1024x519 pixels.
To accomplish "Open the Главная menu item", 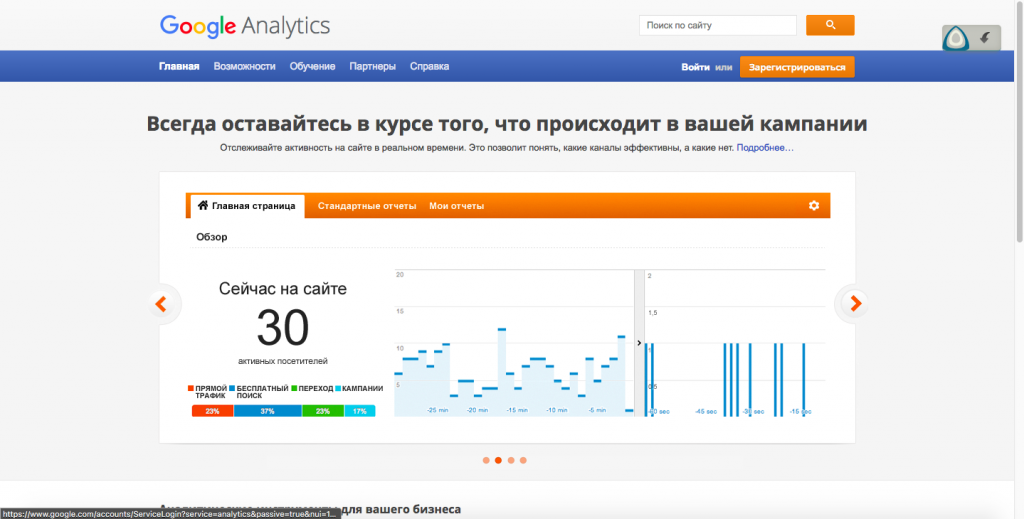I will click(179, 67).
